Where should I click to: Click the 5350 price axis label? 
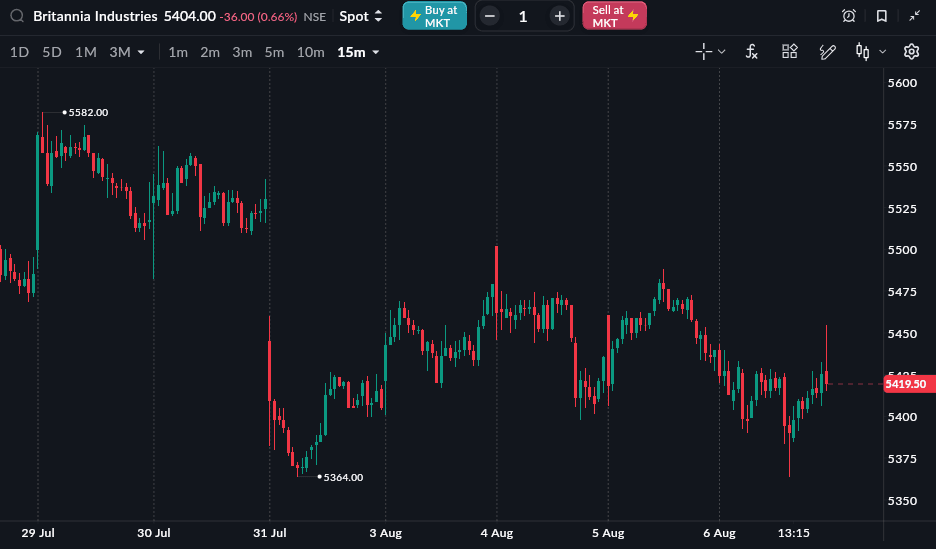pos(902,501)
